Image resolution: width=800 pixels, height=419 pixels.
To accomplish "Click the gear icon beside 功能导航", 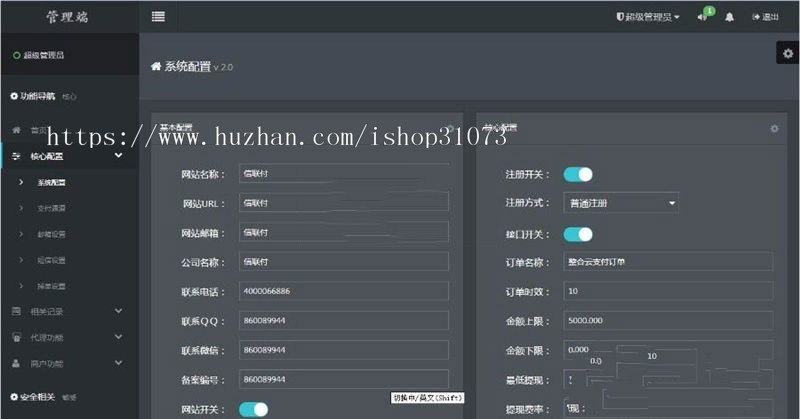I will pyautogui.click(x=14, y=96).
